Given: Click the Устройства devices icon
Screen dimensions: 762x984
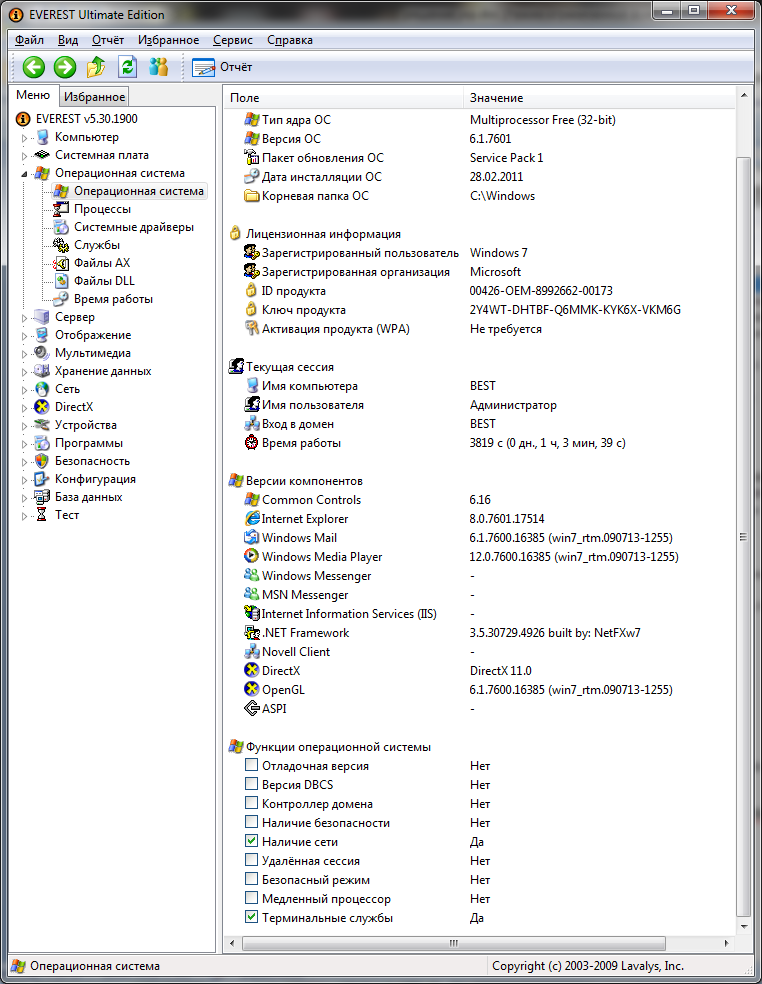Looking at the screenshot, I should click(42, 425).
